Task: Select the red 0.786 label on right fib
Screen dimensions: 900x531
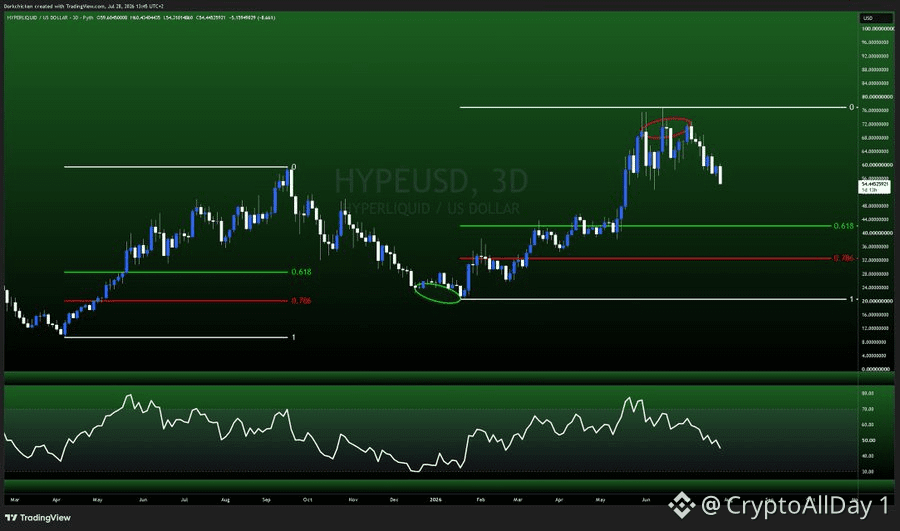Action: click(x=843, y=259)
